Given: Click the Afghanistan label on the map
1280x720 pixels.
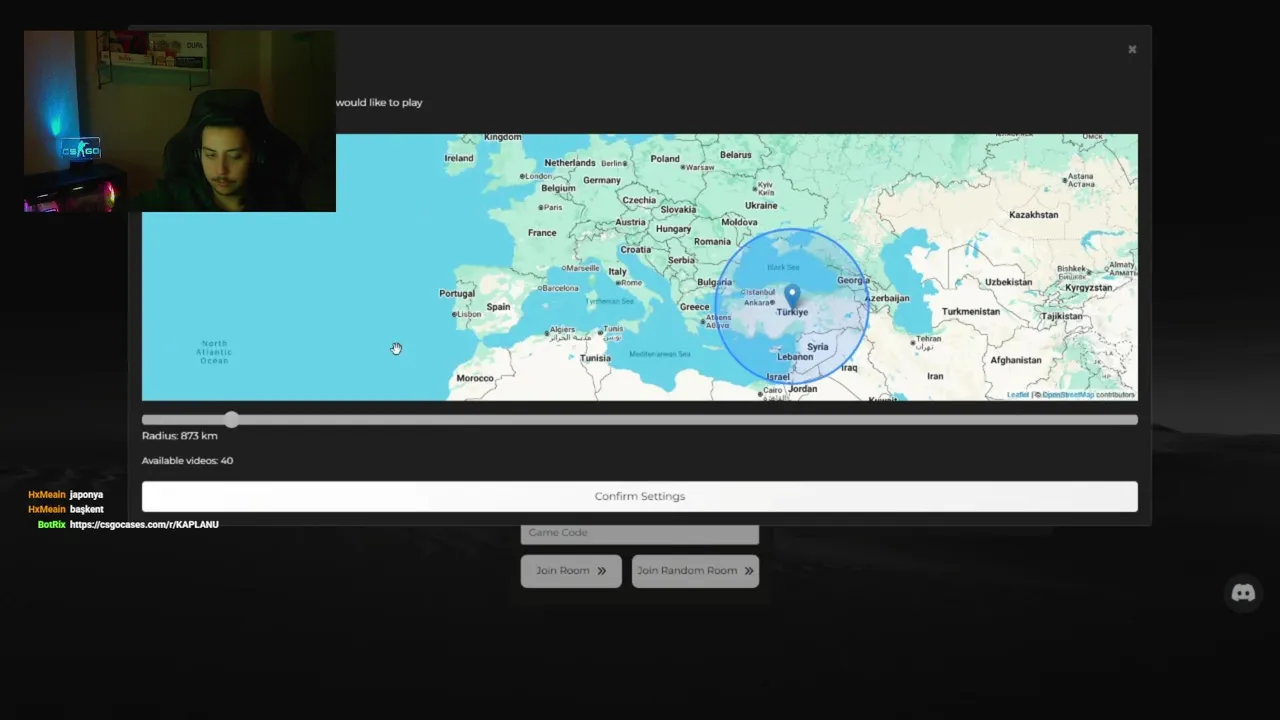Looking at the screenshot, I should pyautogui.click(x=1016, y=360).
